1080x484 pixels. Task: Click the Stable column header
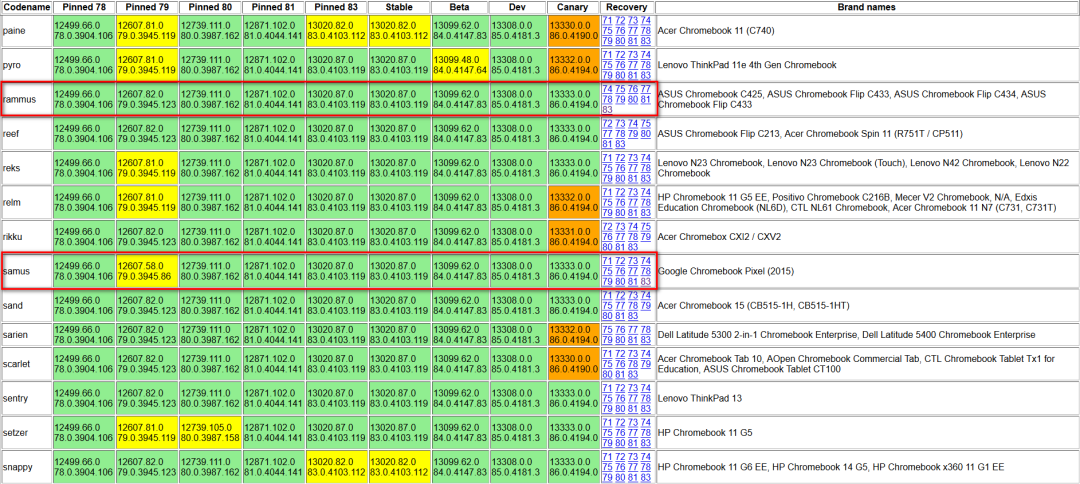(x=399, y=7)
